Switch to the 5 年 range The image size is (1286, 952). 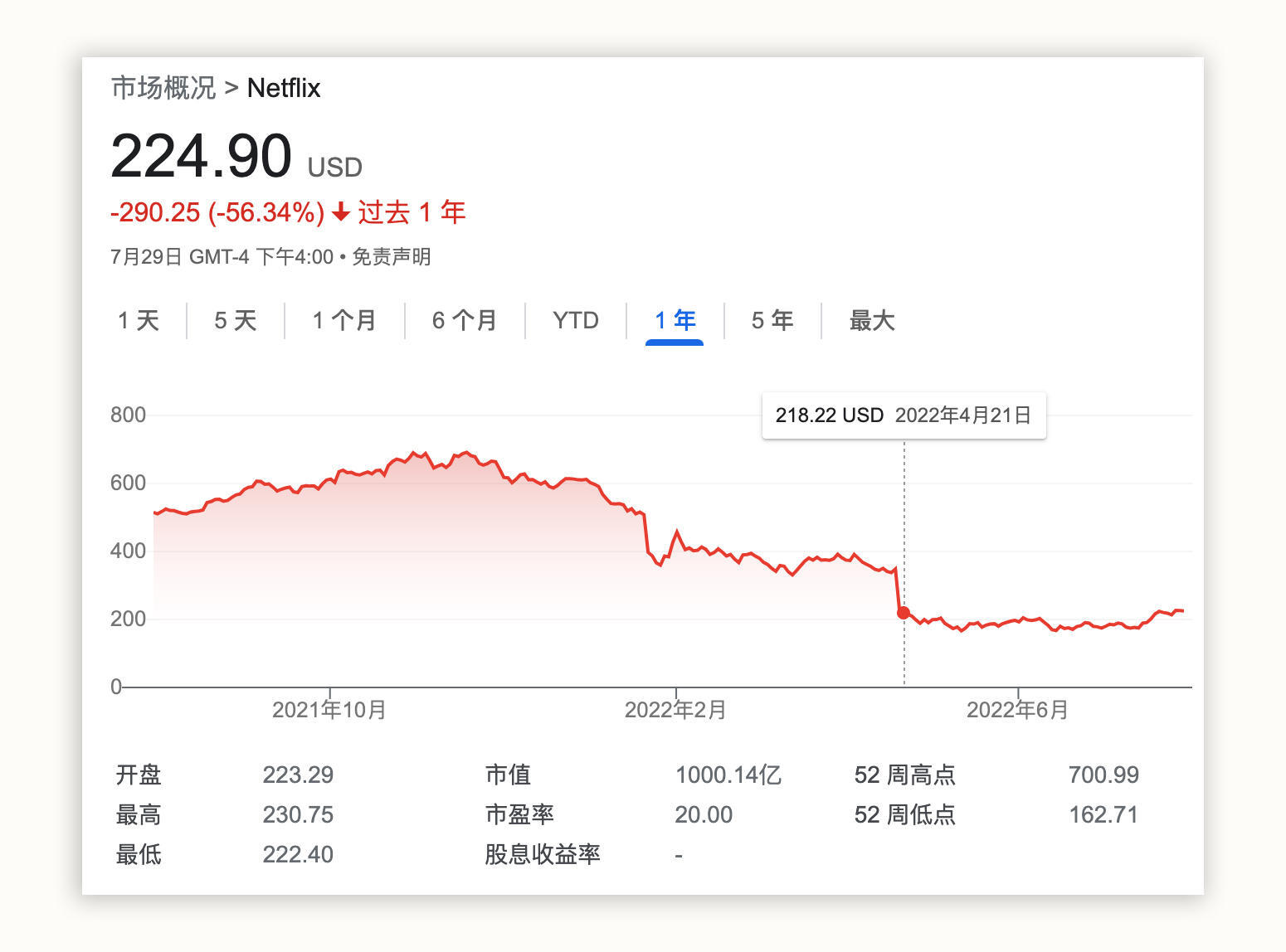772,320
